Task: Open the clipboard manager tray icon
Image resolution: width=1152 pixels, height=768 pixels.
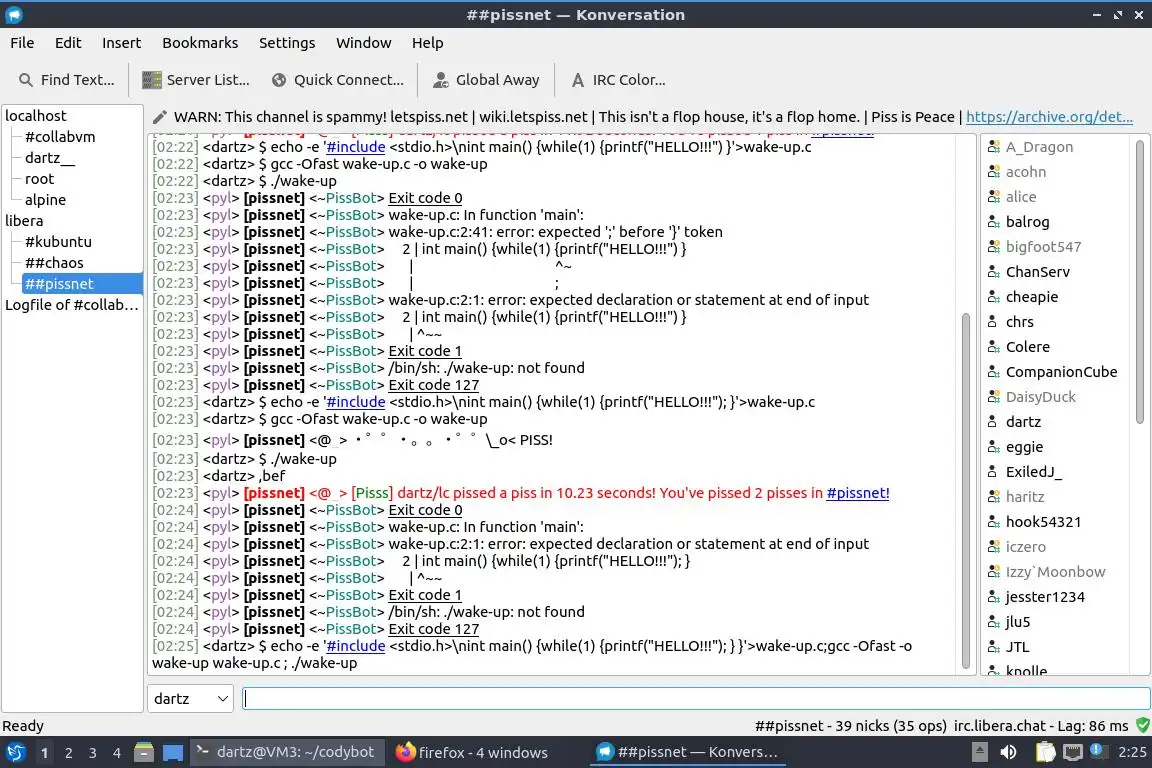Action: [x=1045, y=752]
